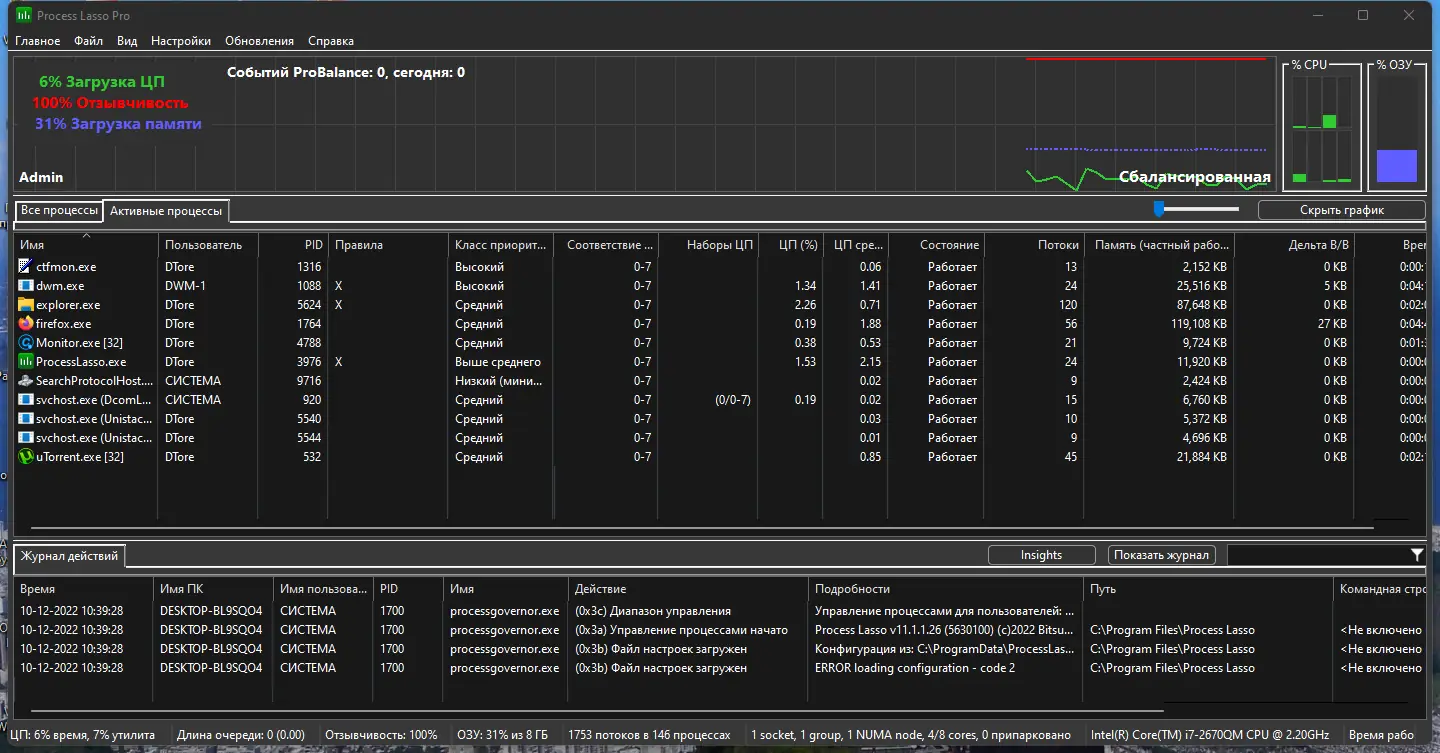Click the SearchProtocolHost process icon
The image size is (1440, 753).
pyautogui.click(x=26, y=381)
